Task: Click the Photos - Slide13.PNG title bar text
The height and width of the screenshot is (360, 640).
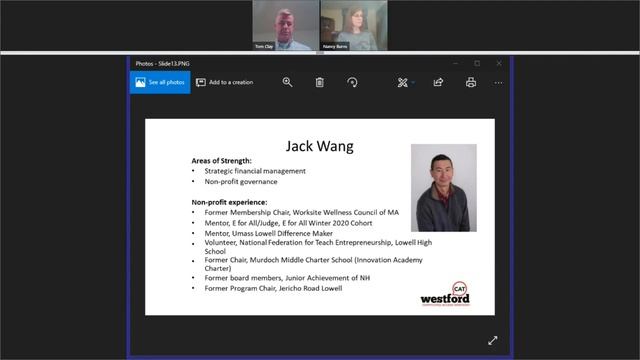Action: point(162,64)
